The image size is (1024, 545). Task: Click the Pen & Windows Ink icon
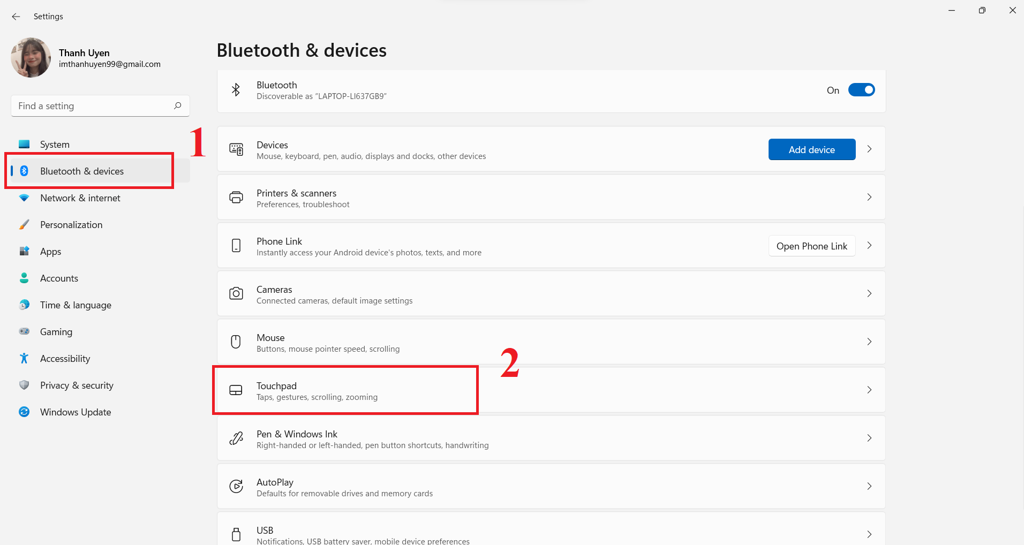[x=236, y=438]
